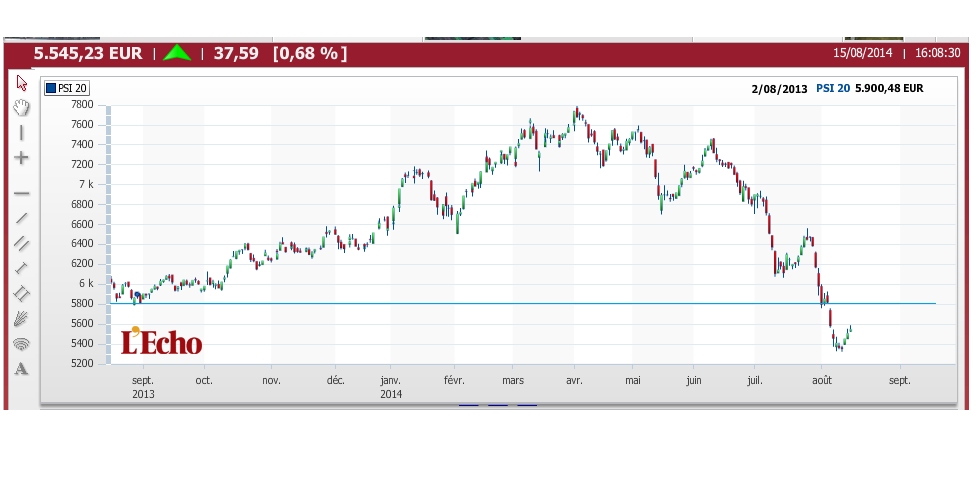977x480 pixels.
Task: Select the vertical line drawing tool
Action: (21, 132)
